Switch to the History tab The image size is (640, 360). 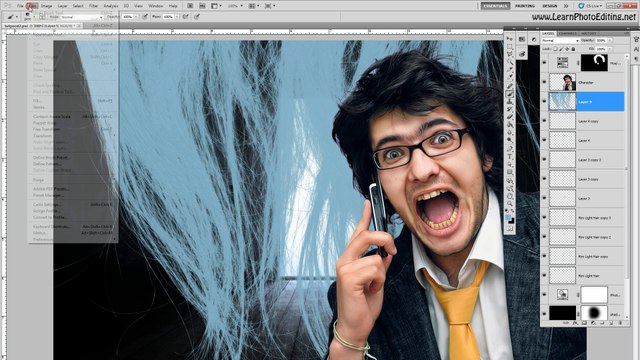coord(589,33)
